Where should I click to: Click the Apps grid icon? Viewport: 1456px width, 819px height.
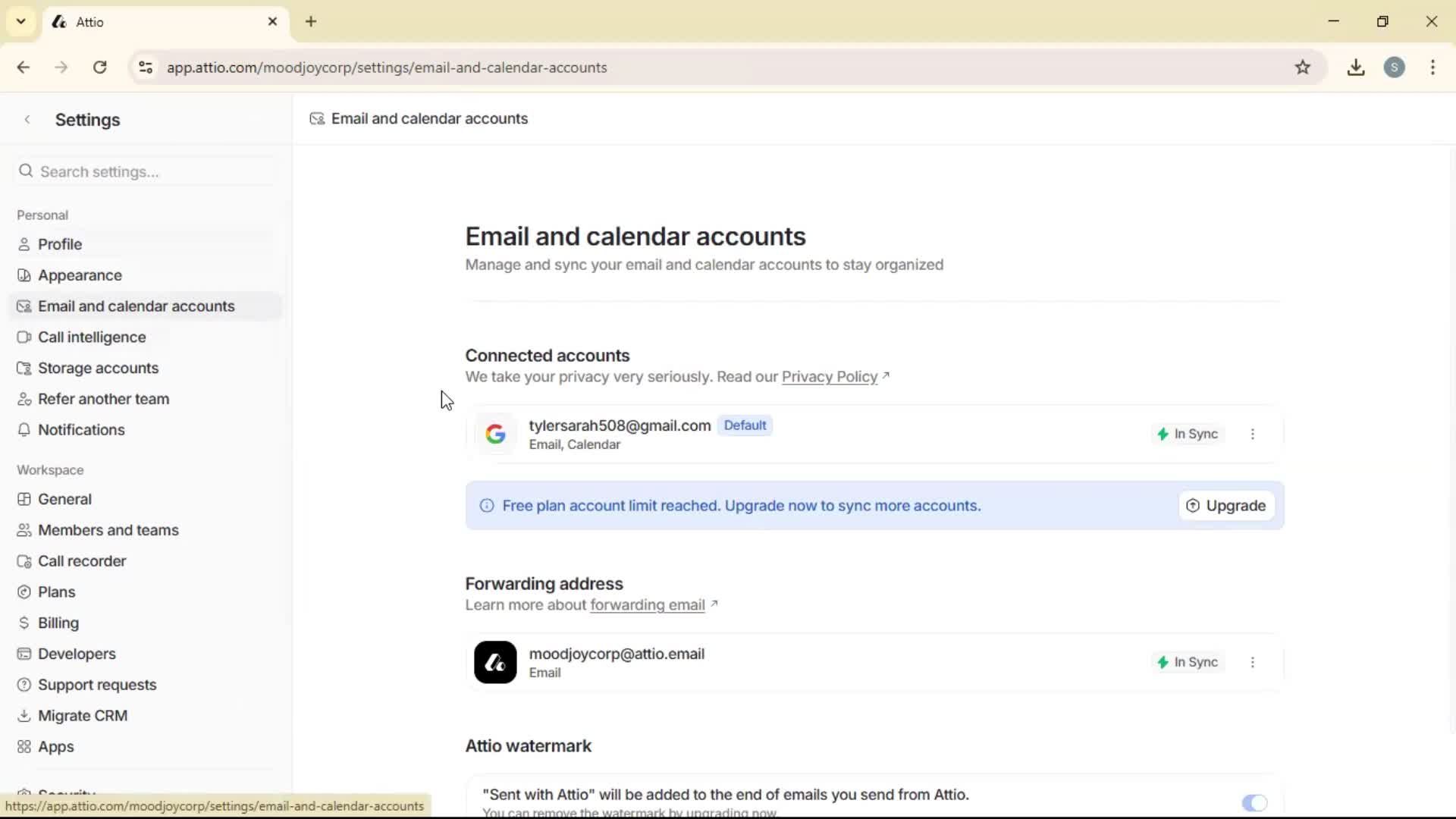(24, 747)
